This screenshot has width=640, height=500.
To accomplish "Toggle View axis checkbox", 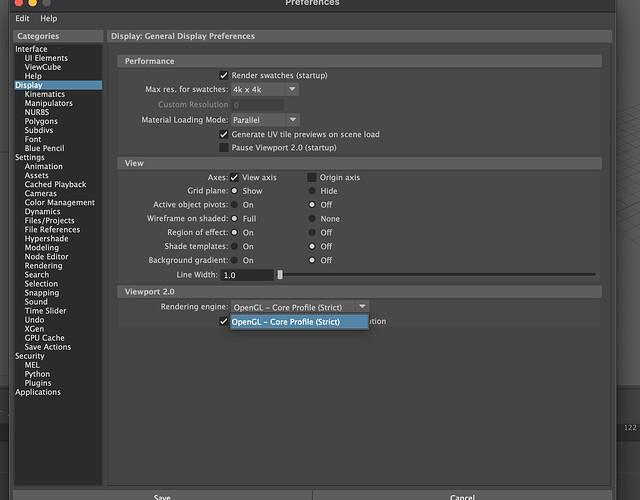I will click(x=234, y=177).
